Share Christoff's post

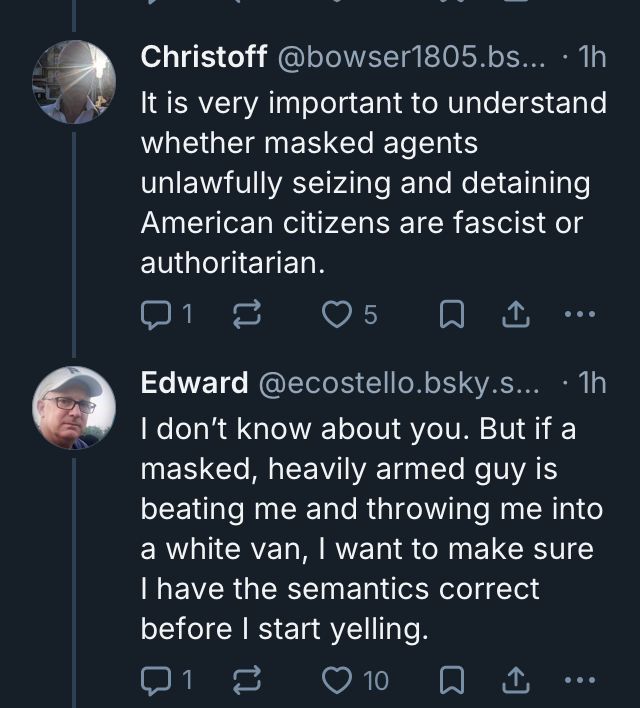(514, 315)
